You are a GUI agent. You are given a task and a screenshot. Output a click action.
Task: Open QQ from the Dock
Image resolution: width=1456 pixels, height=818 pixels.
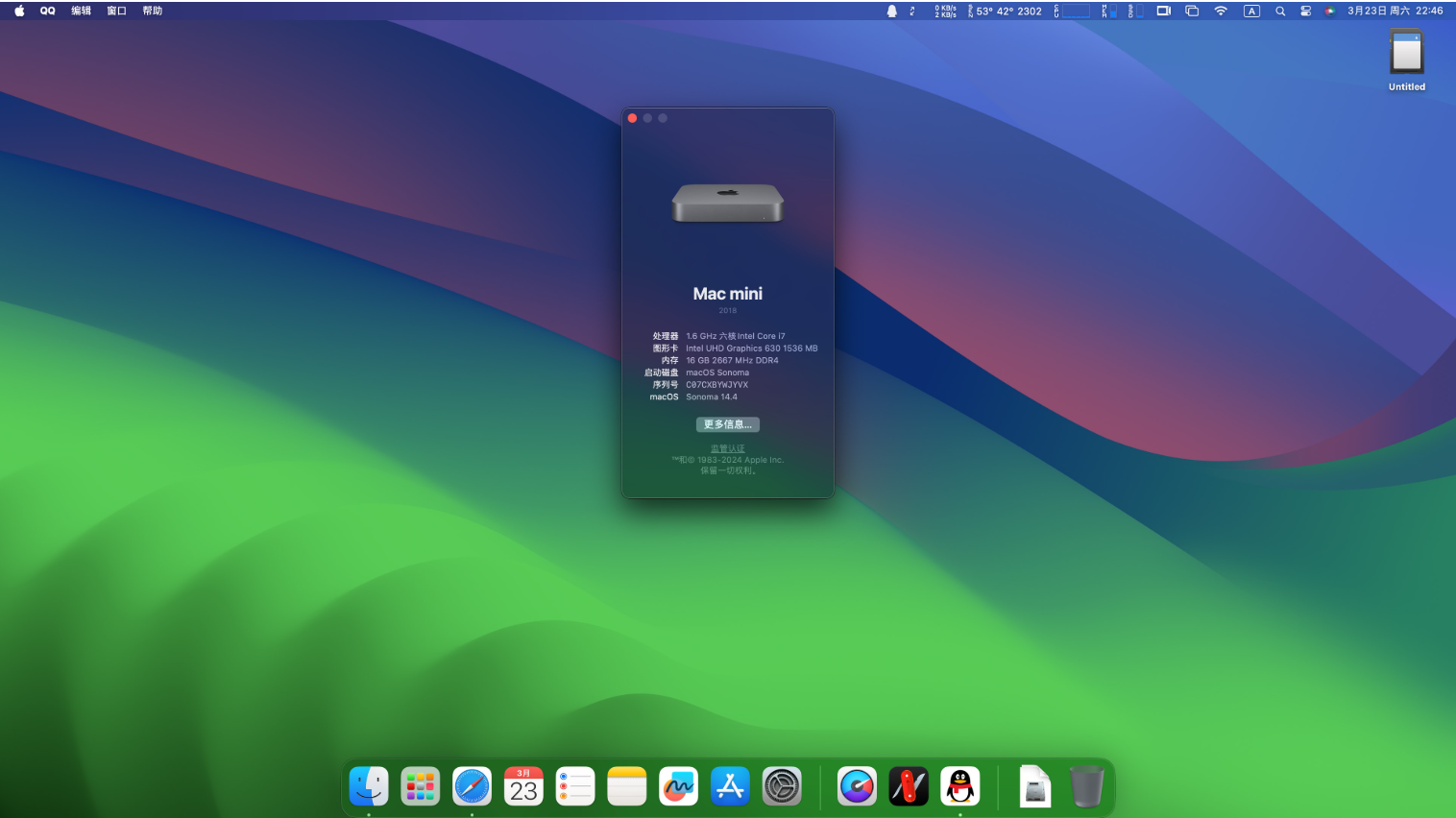coord(960,786)
